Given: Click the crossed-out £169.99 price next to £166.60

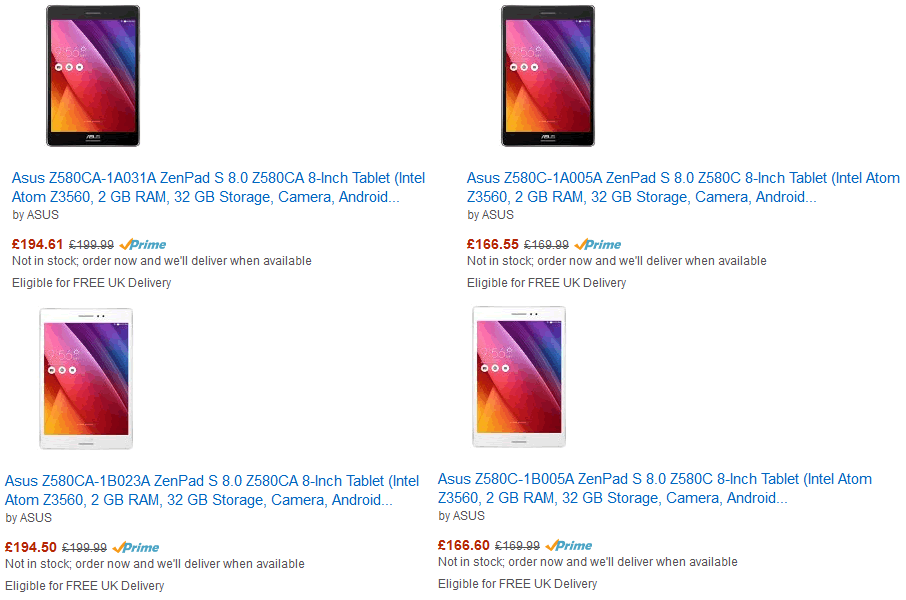Looking at the screenshot, I should coord(517,546).
